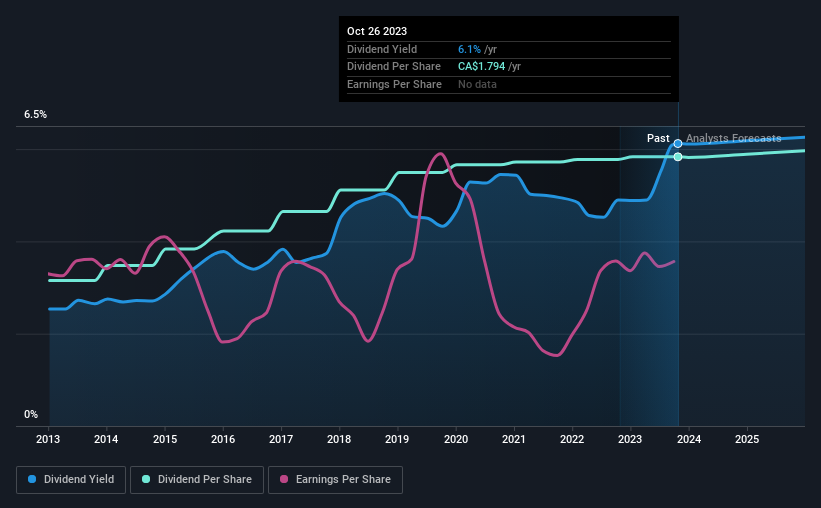Select the blue Dividend Yield data point marker

pyautogui.click(x=678, y=143)
